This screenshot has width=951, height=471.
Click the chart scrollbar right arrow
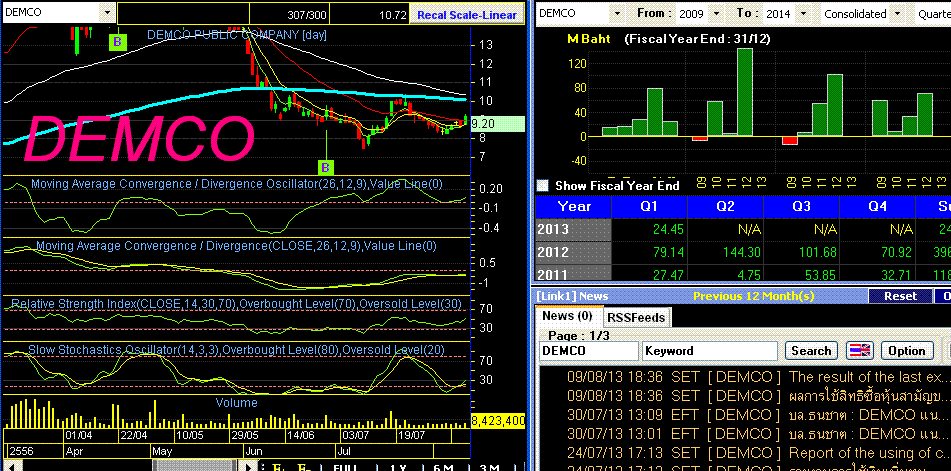pyautogui.click(x=249, y=466)
